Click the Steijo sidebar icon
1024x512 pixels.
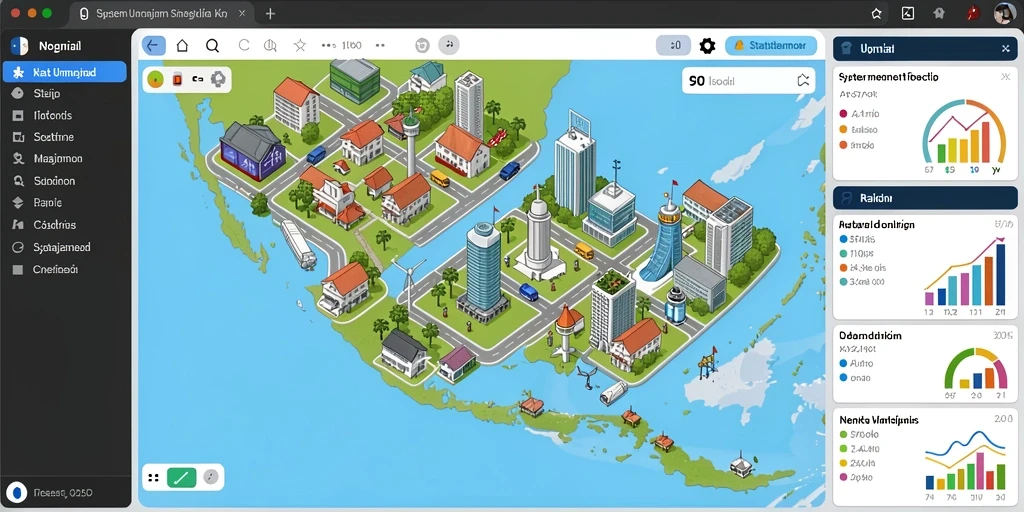coord(18,93)
